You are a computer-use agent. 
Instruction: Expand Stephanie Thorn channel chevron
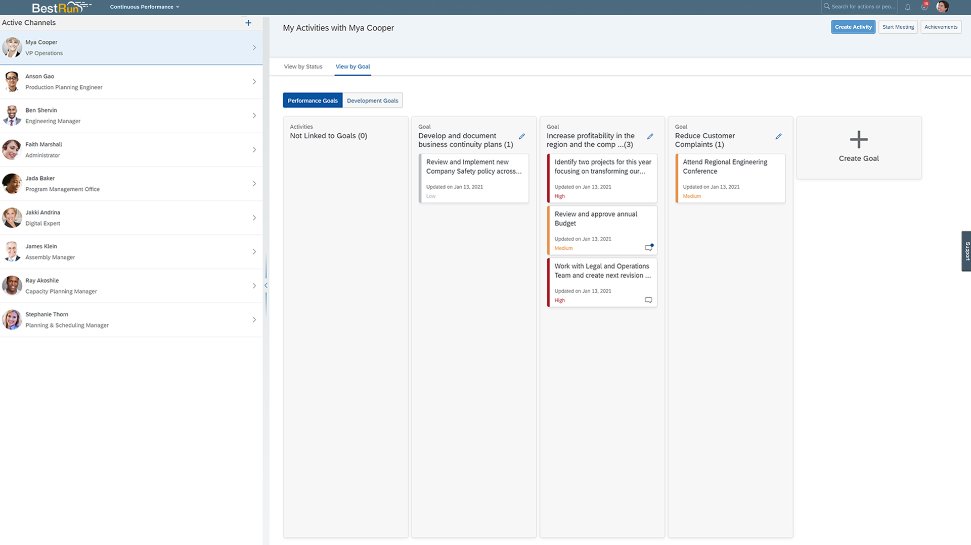(x=254, y=320)
